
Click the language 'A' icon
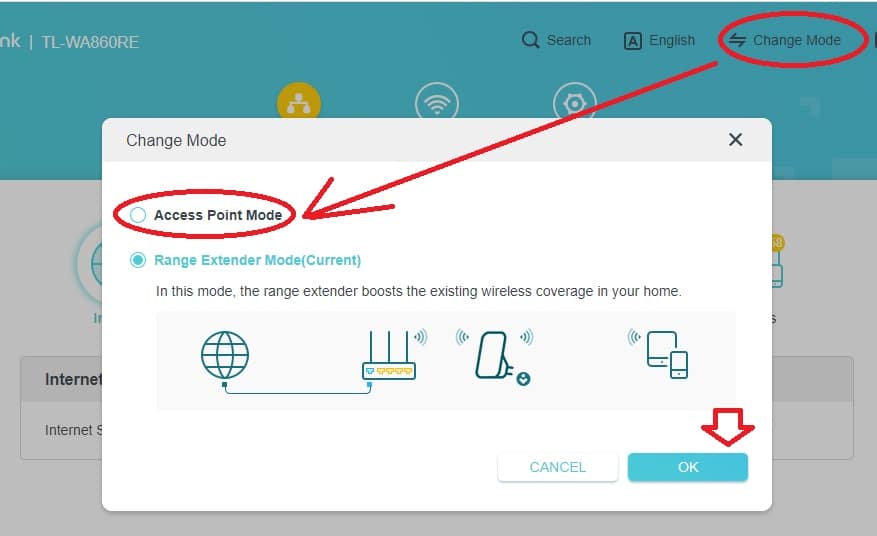[633, 41]
